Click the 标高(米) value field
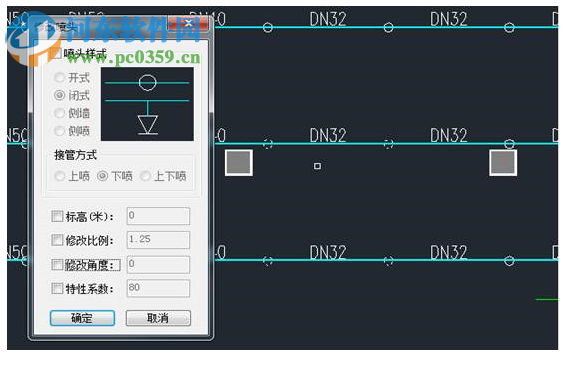 tap(158, 216)
